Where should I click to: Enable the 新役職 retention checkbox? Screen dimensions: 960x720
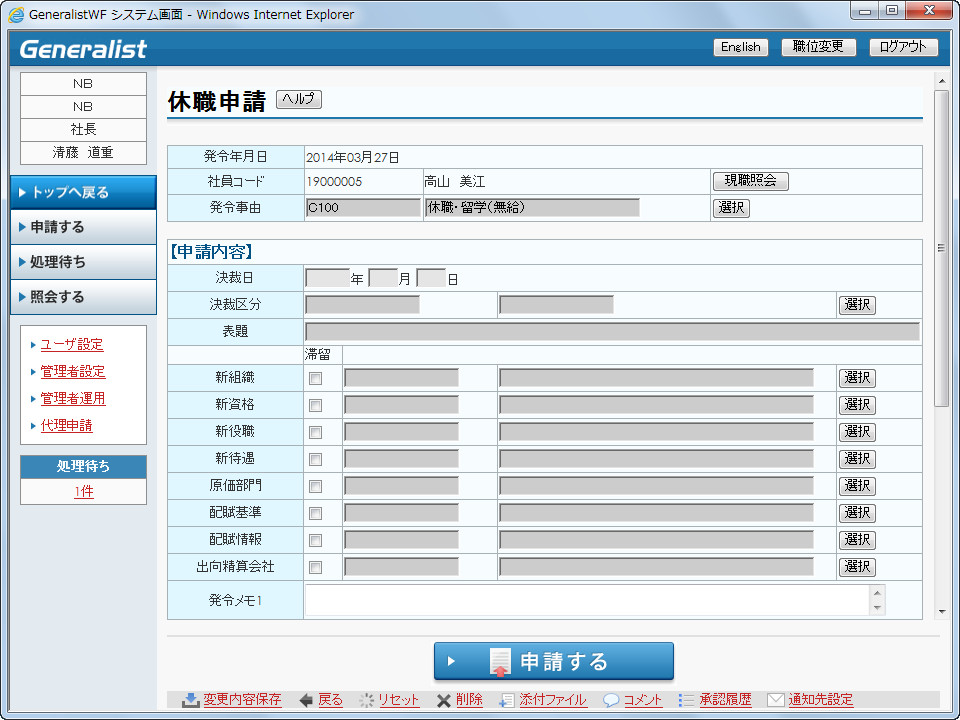click(316, 433)
